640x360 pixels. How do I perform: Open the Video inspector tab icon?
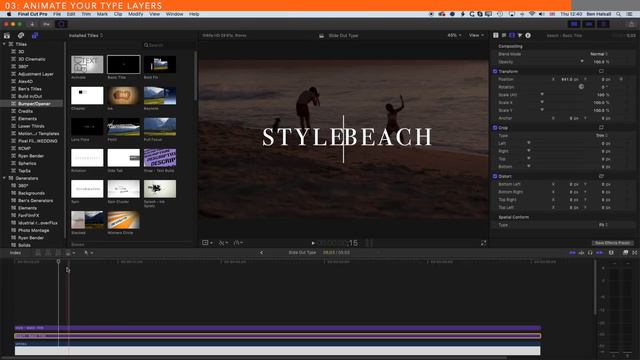tap(512, 36)
